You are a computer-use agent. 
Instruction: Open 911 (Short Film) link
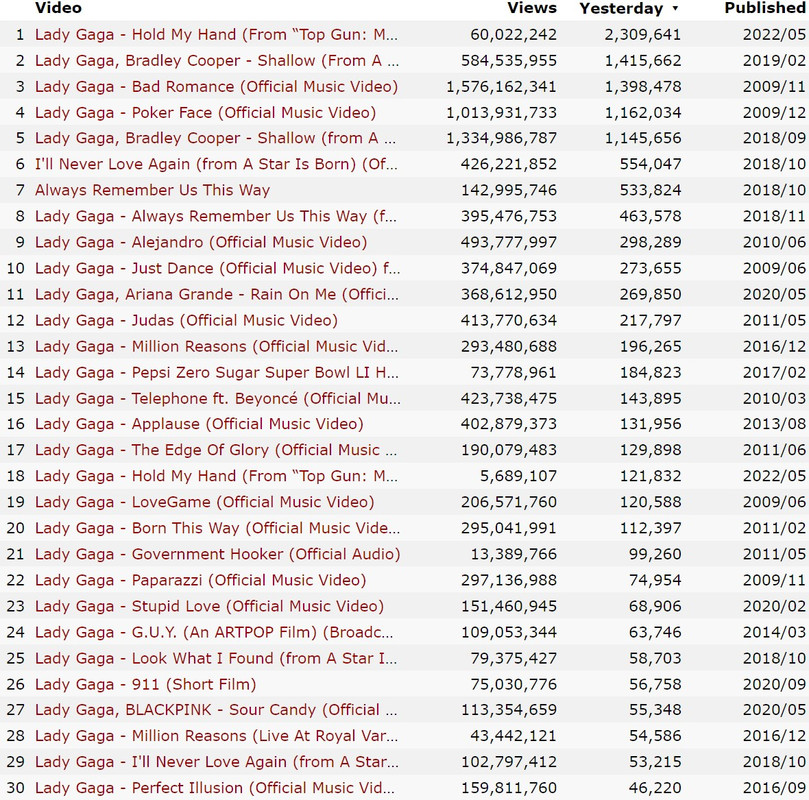click(145, 684)
